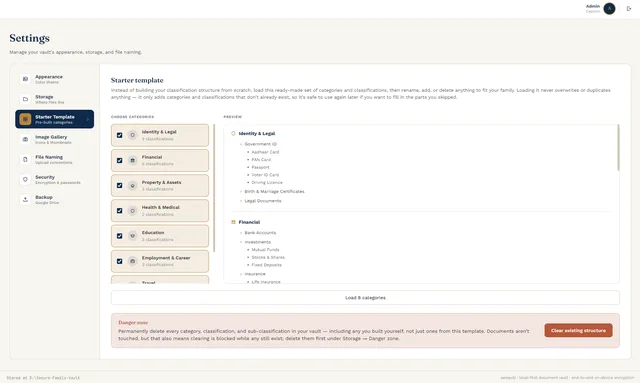Screen dimensions: 640x383
Task: Click the Starter Template grid icon
Action: pyautogui.click(x=25, y=119)
